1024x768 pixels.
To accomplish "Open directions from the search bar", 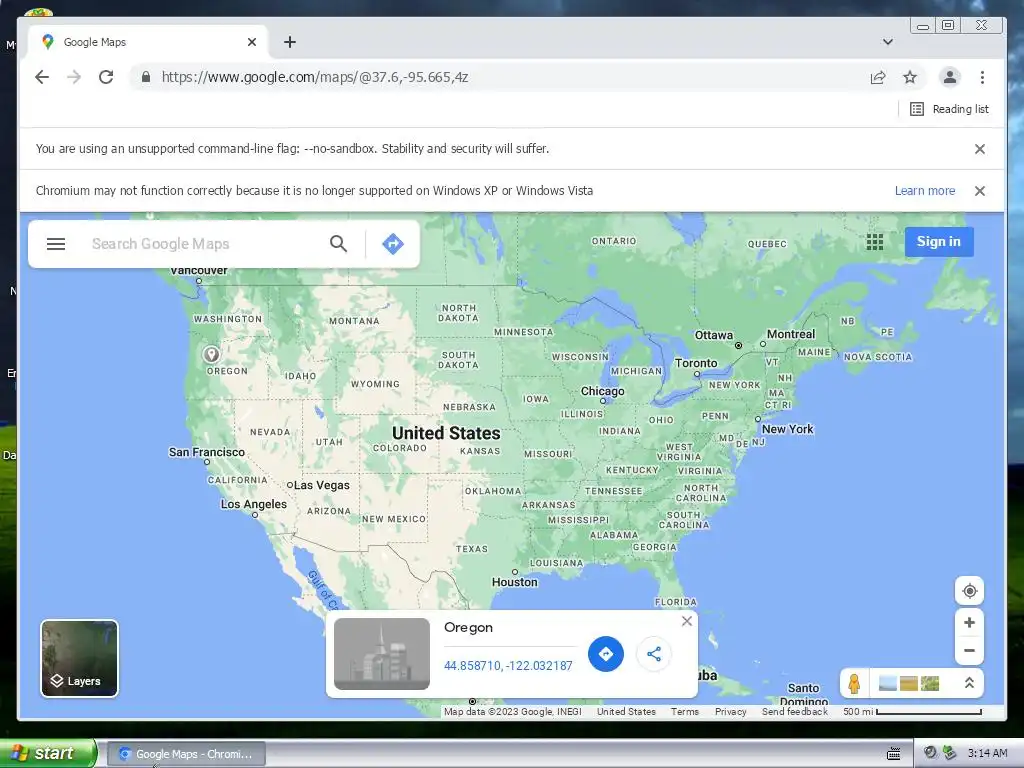I will tap(392, 244).
